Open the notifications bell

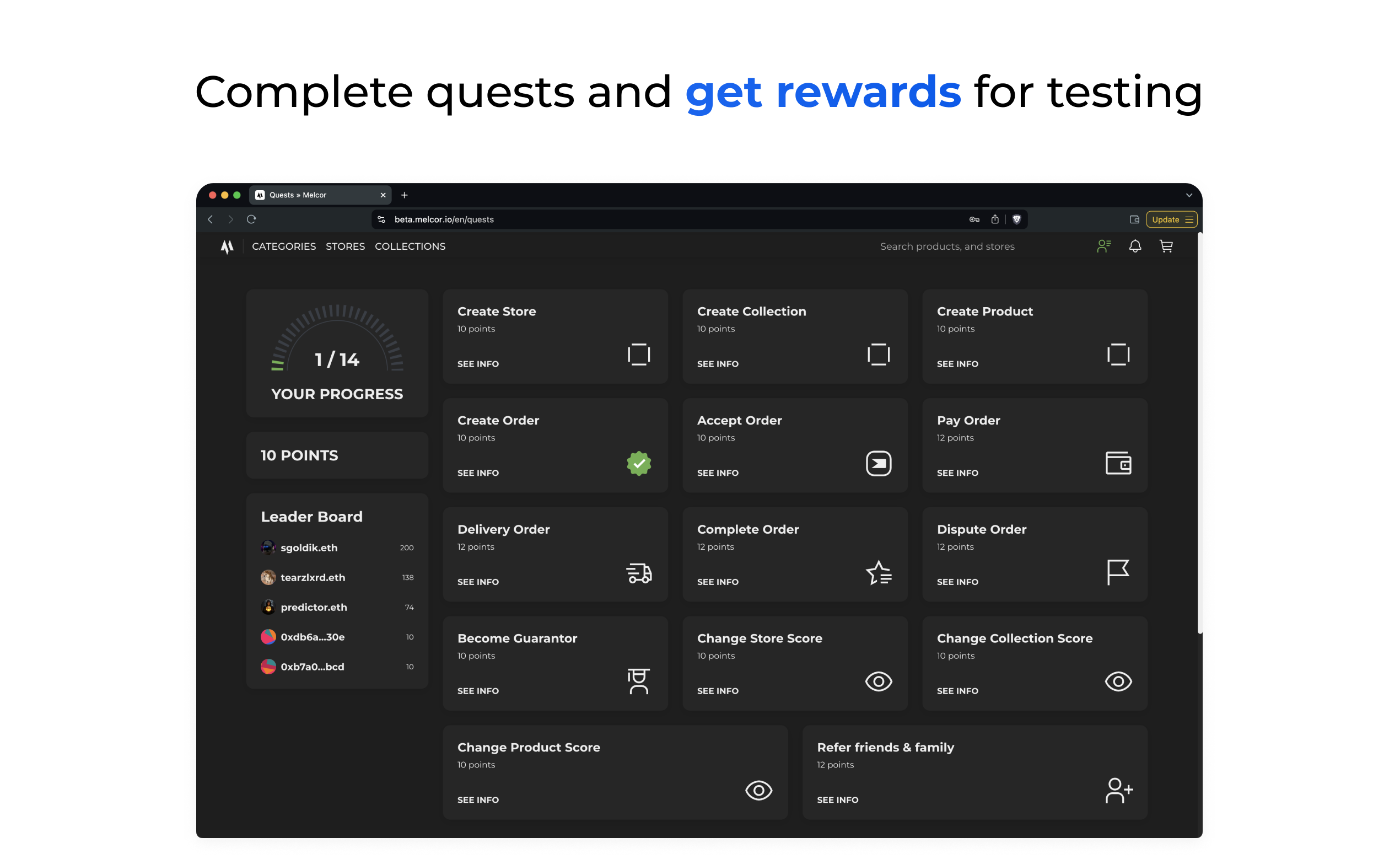coord(1135,246)
